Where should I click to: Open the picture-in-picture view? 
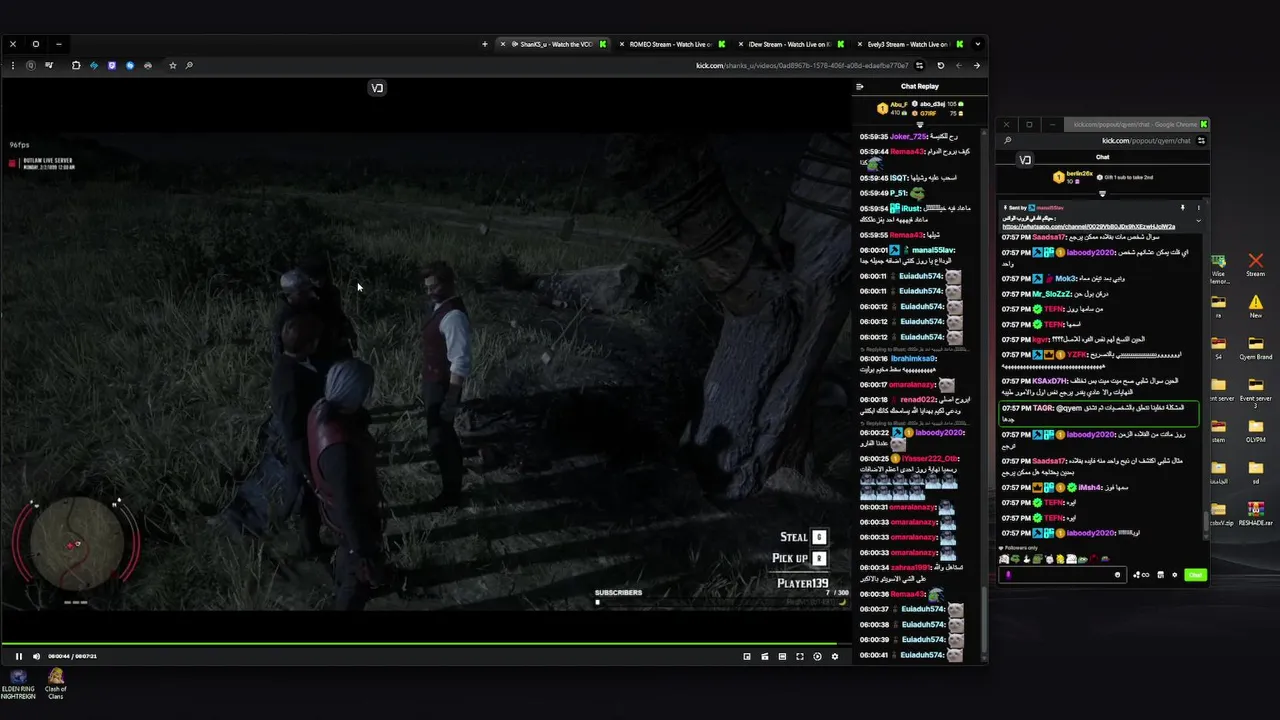pos(747,656)
